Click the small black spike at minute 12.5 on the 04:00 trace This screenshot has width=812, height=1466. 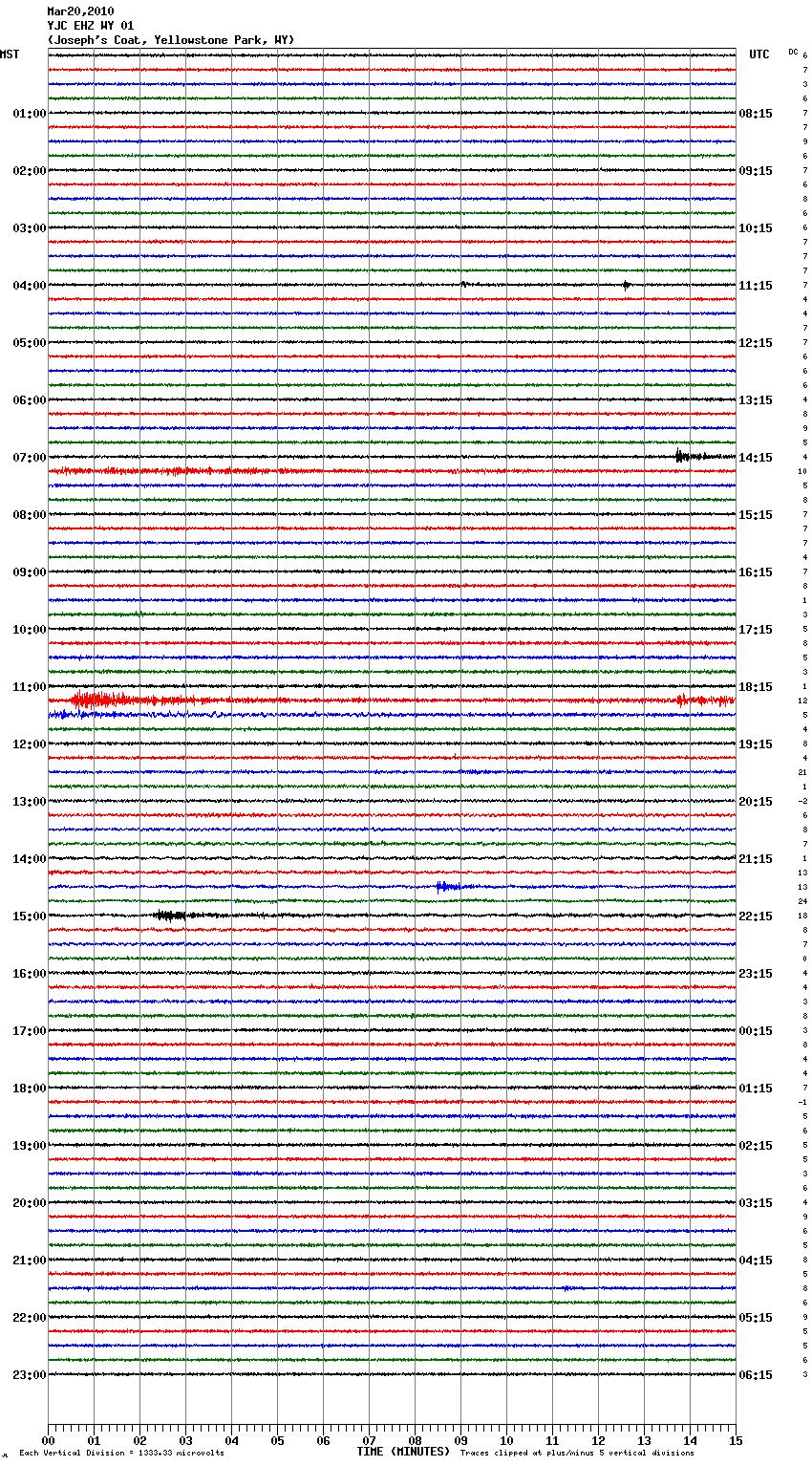(626, 285)
